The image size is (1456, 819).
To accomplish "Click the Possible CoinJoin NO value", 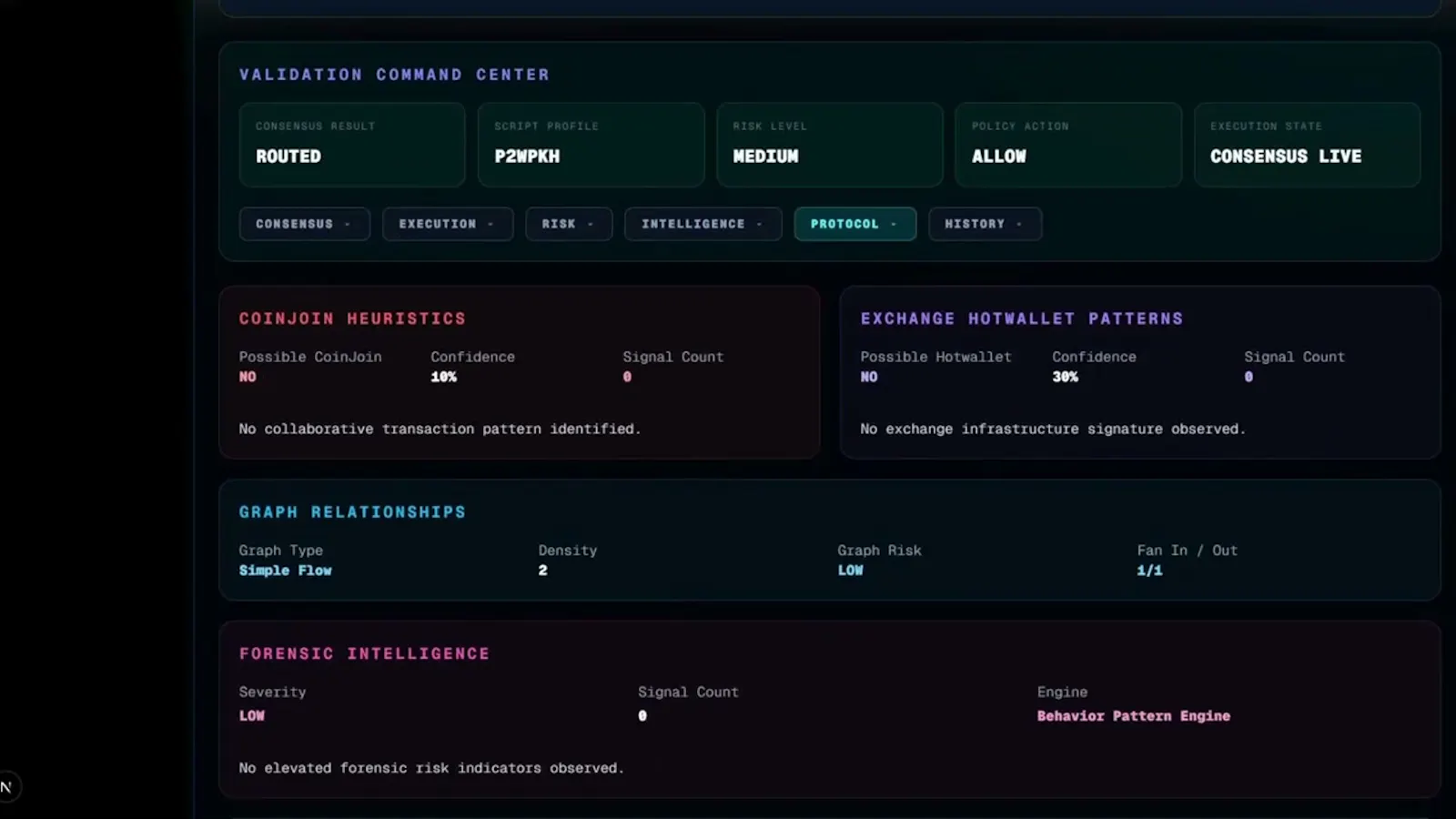I will (x=248, y=377).
